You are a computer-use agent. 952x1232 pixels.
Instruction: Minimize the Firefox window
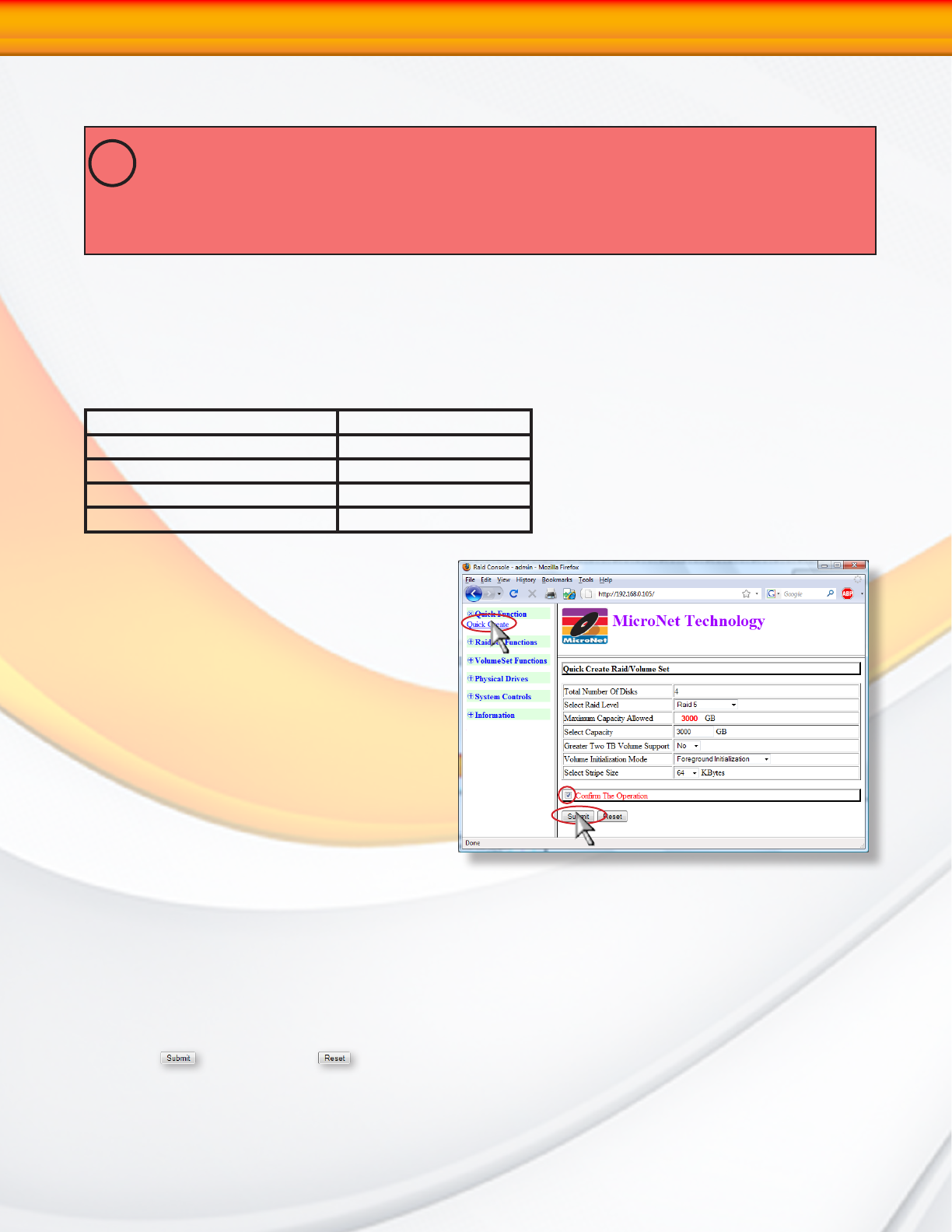(x=824, y=565)
